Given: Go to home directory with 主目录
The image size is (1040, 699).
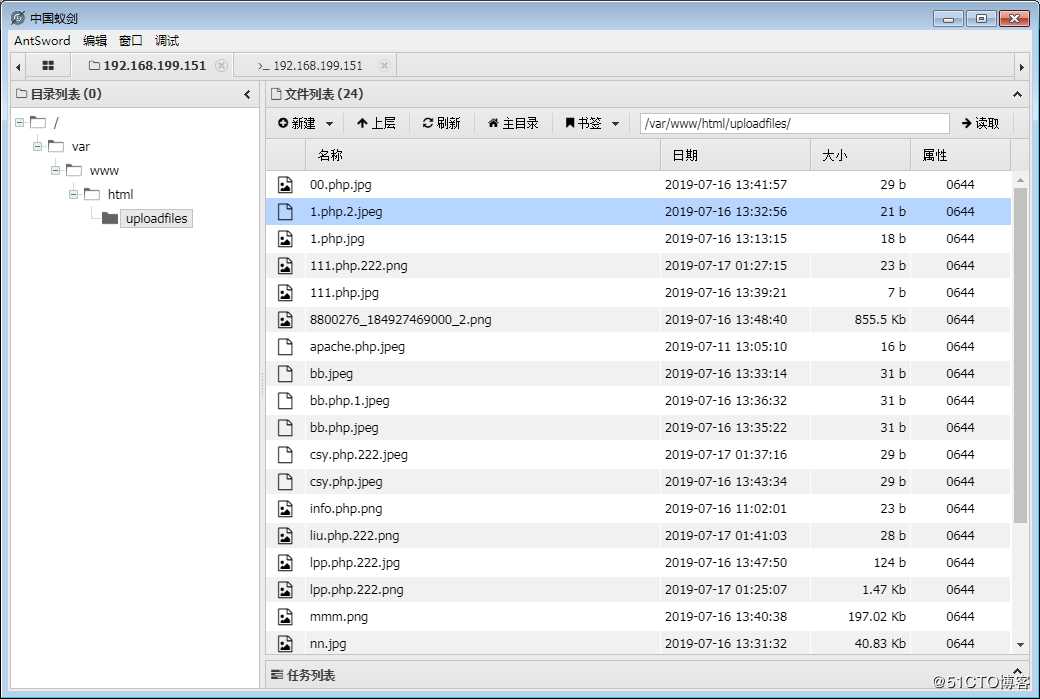Looking at the screenshot, I should click(513, 123).
